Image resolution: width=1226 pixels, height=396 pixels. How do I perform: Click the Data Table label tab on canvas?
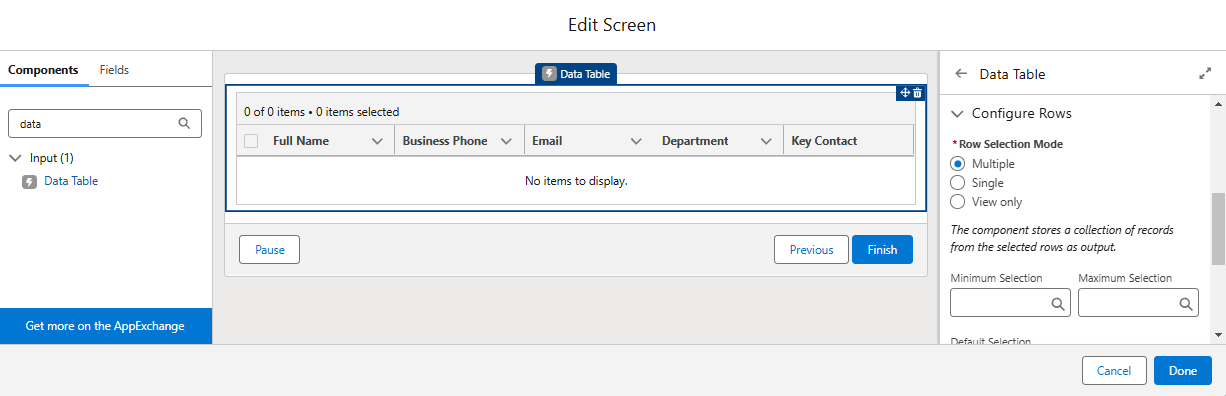click(576, 74)
